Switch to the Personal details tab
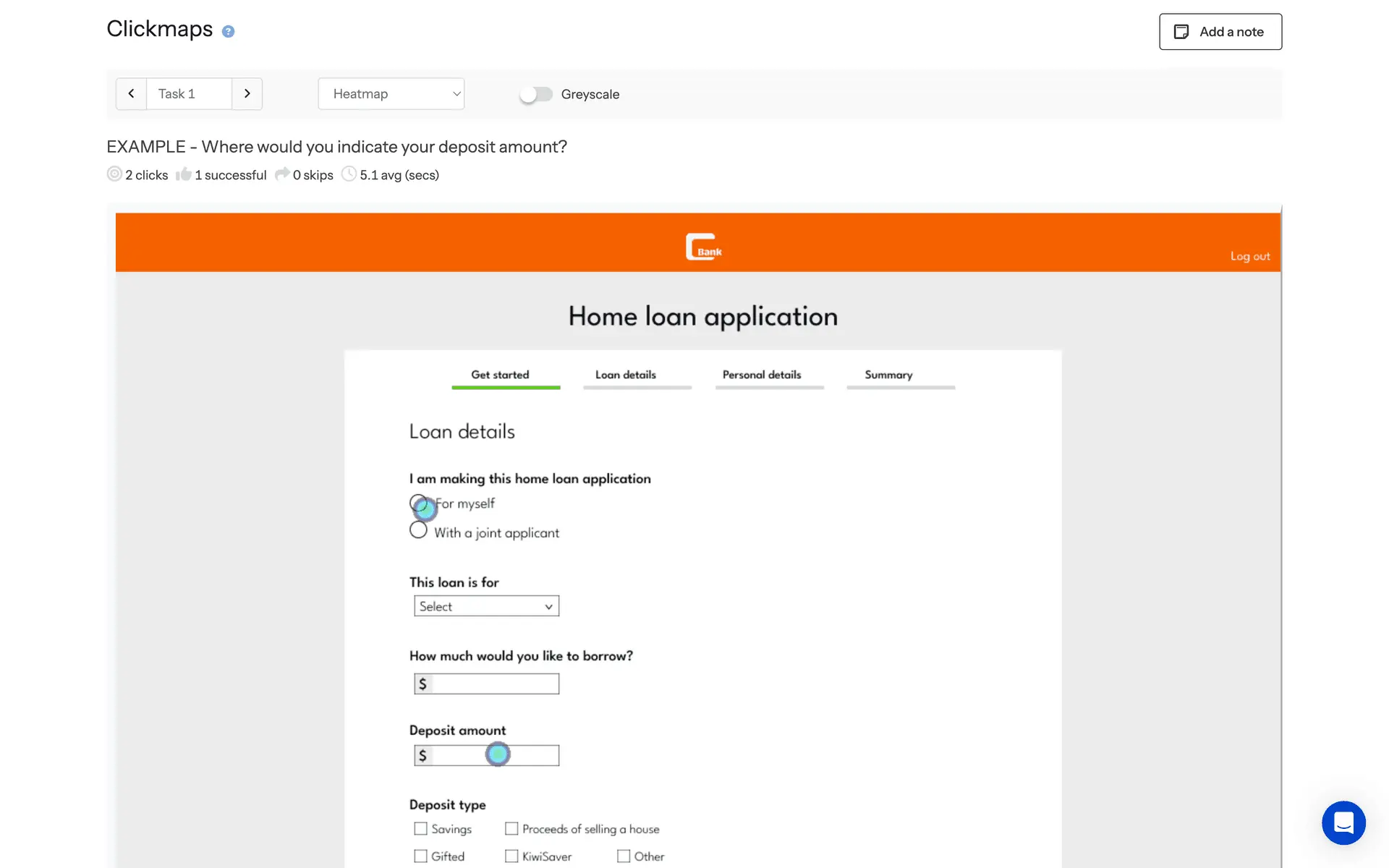 point(762,375)
